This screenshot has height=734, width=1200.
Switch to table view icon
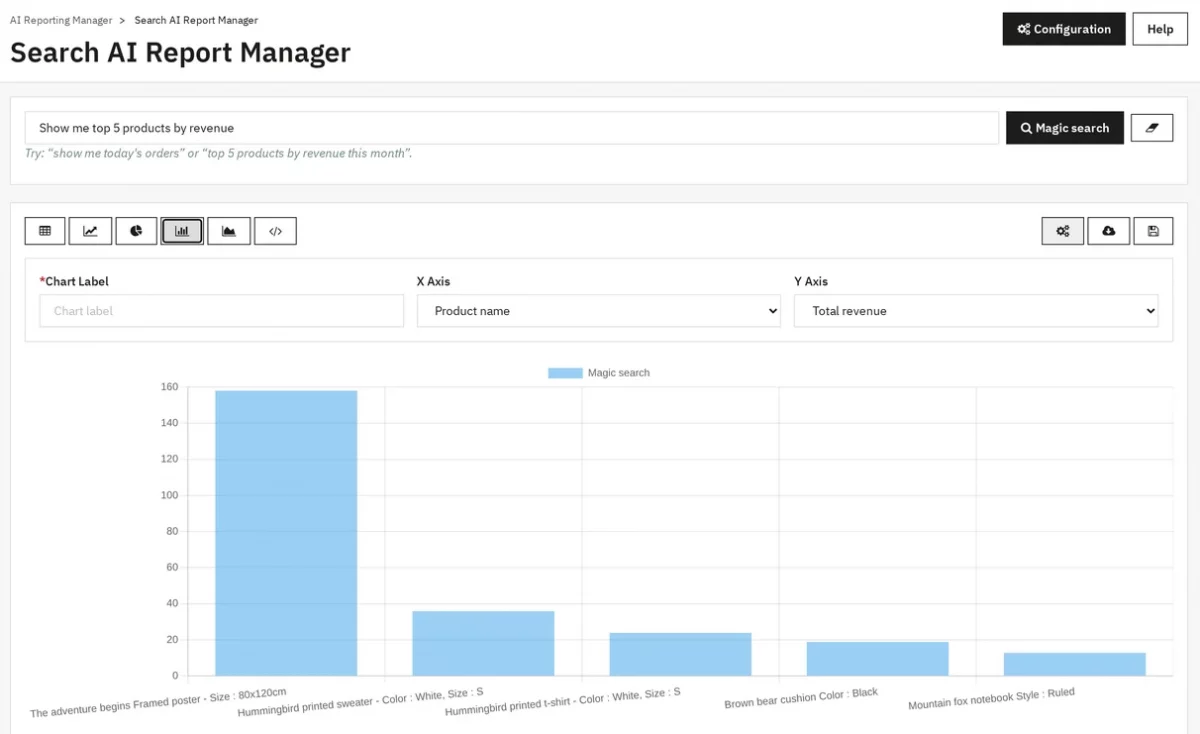(x=45, y=231)
